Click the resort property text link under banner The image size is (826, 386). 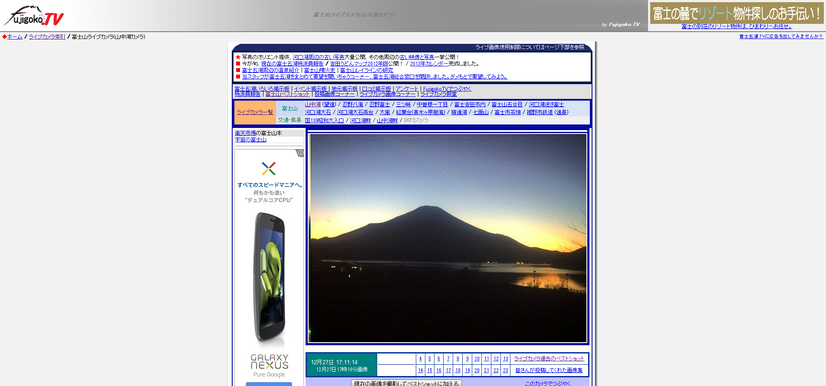tap(736, 26)
